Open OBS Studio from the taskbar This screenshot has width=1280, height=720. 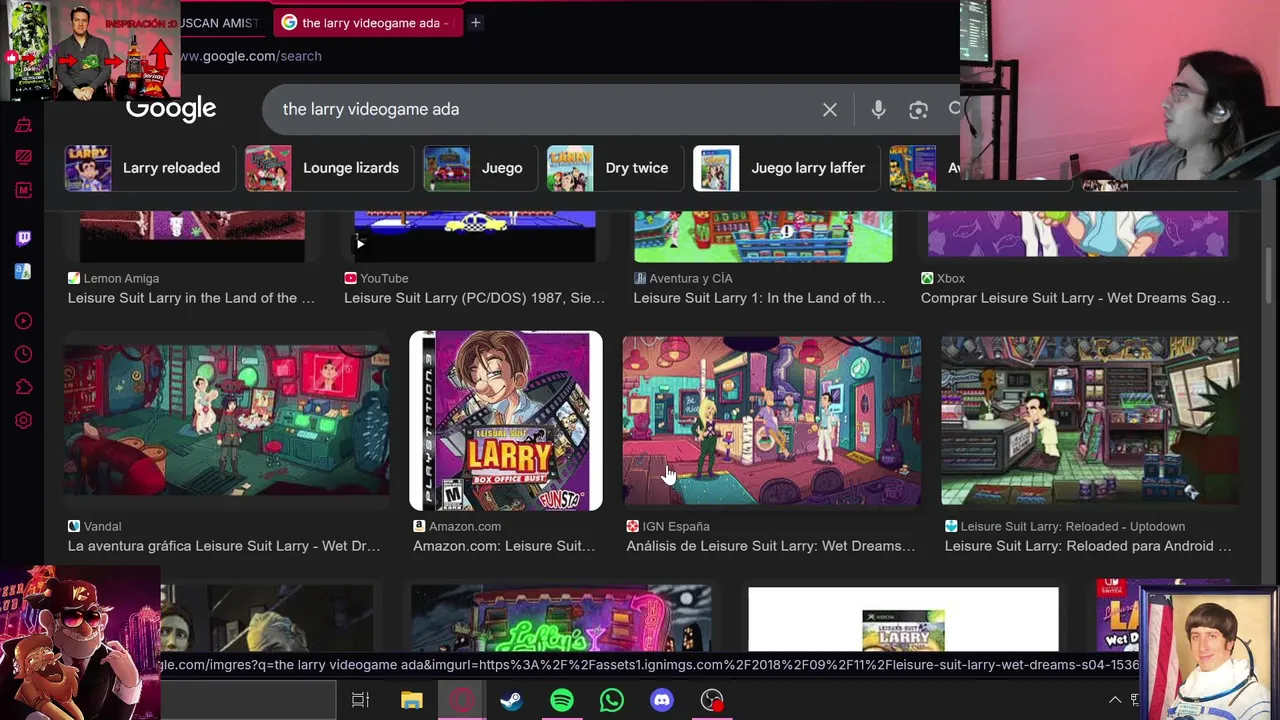pos(712,700)
